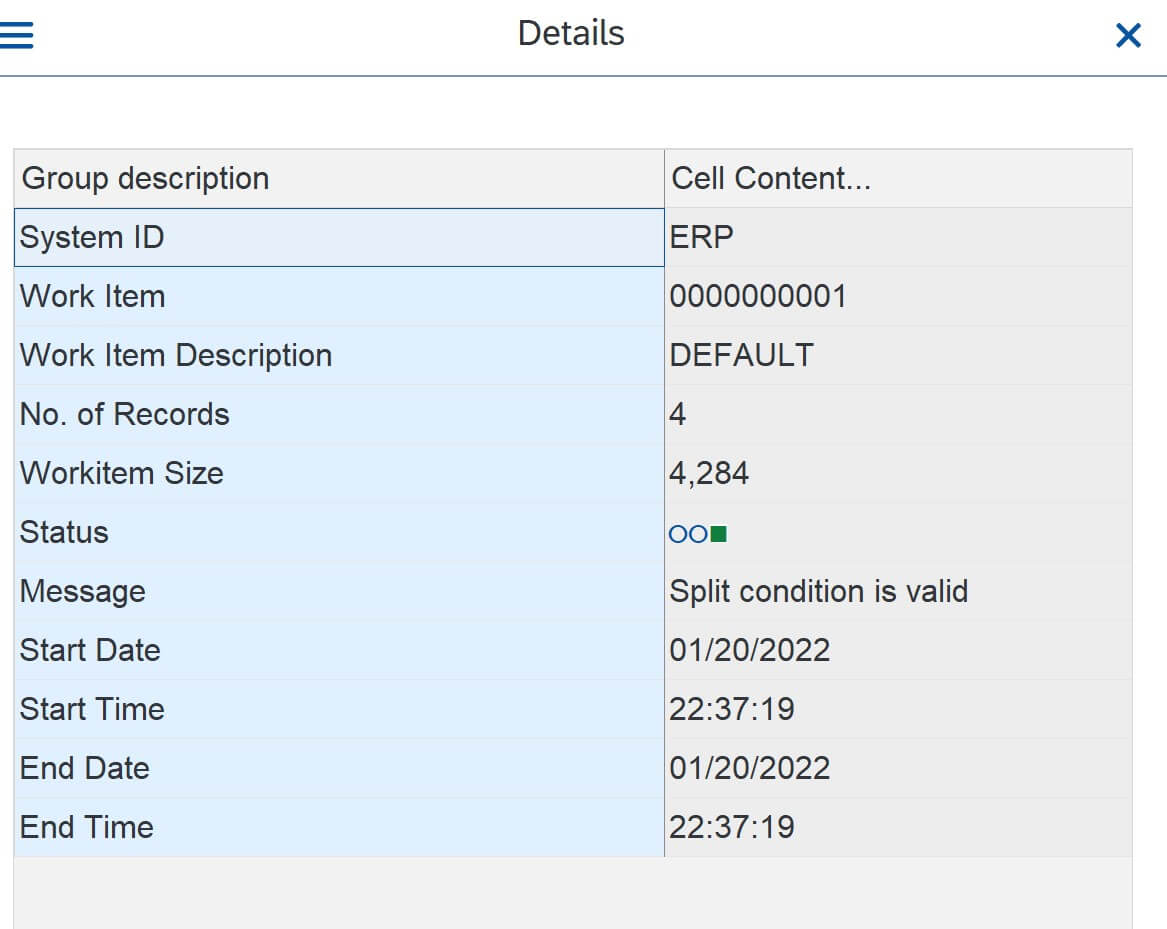Screen dimensions: 1167x929
Task: Select the End Date row
Action: pos(340,768)
